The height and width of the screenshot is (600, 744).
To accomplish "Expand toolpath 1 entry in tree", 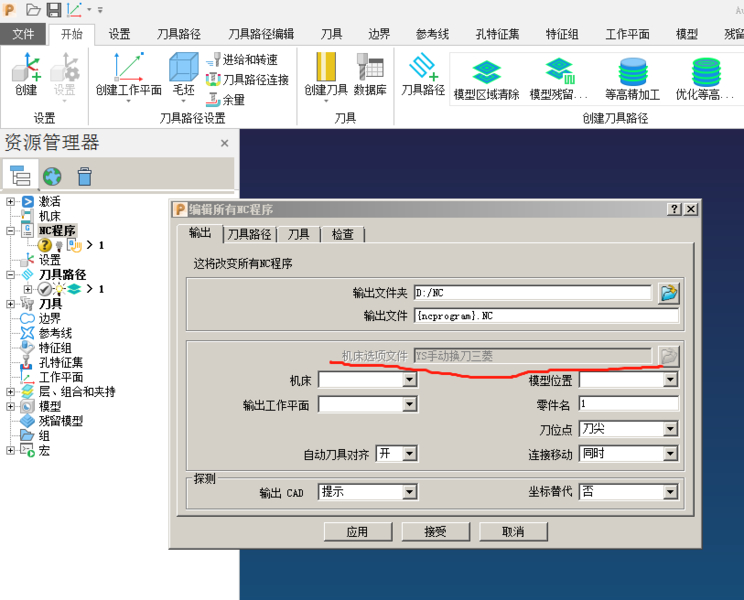I will pyautogui.click(x=28, y=289).
